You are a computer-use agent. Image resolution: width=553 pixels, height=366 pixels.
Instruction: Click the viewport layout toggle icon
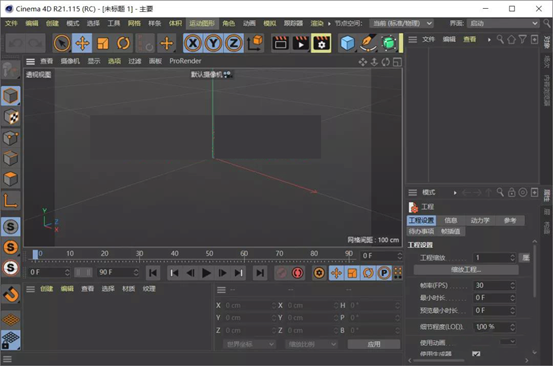(397, 62)
